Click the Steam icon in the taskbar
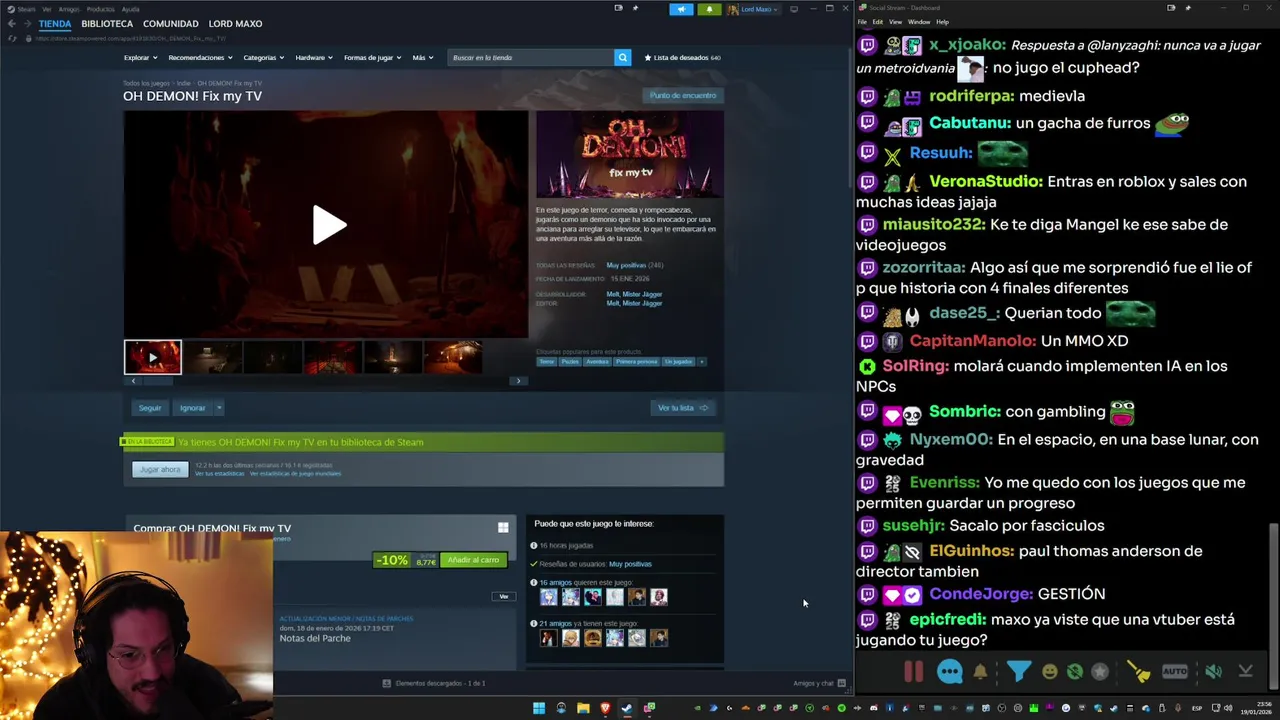The height and width of the screenshot is (720, 1280). point(627,708)
